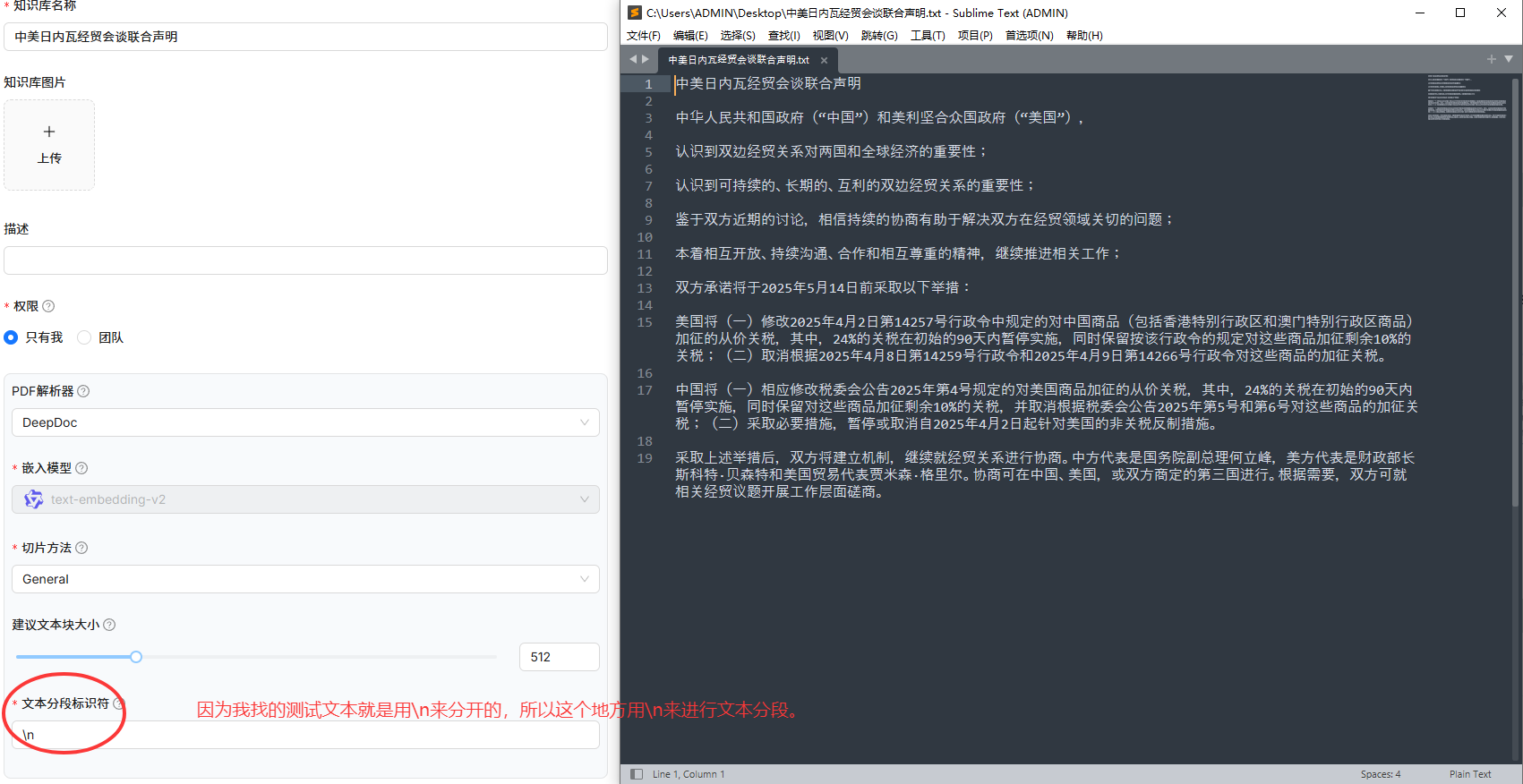Click the help icon next to 权限
This screenshot has height=784, width=1523.
48,306
